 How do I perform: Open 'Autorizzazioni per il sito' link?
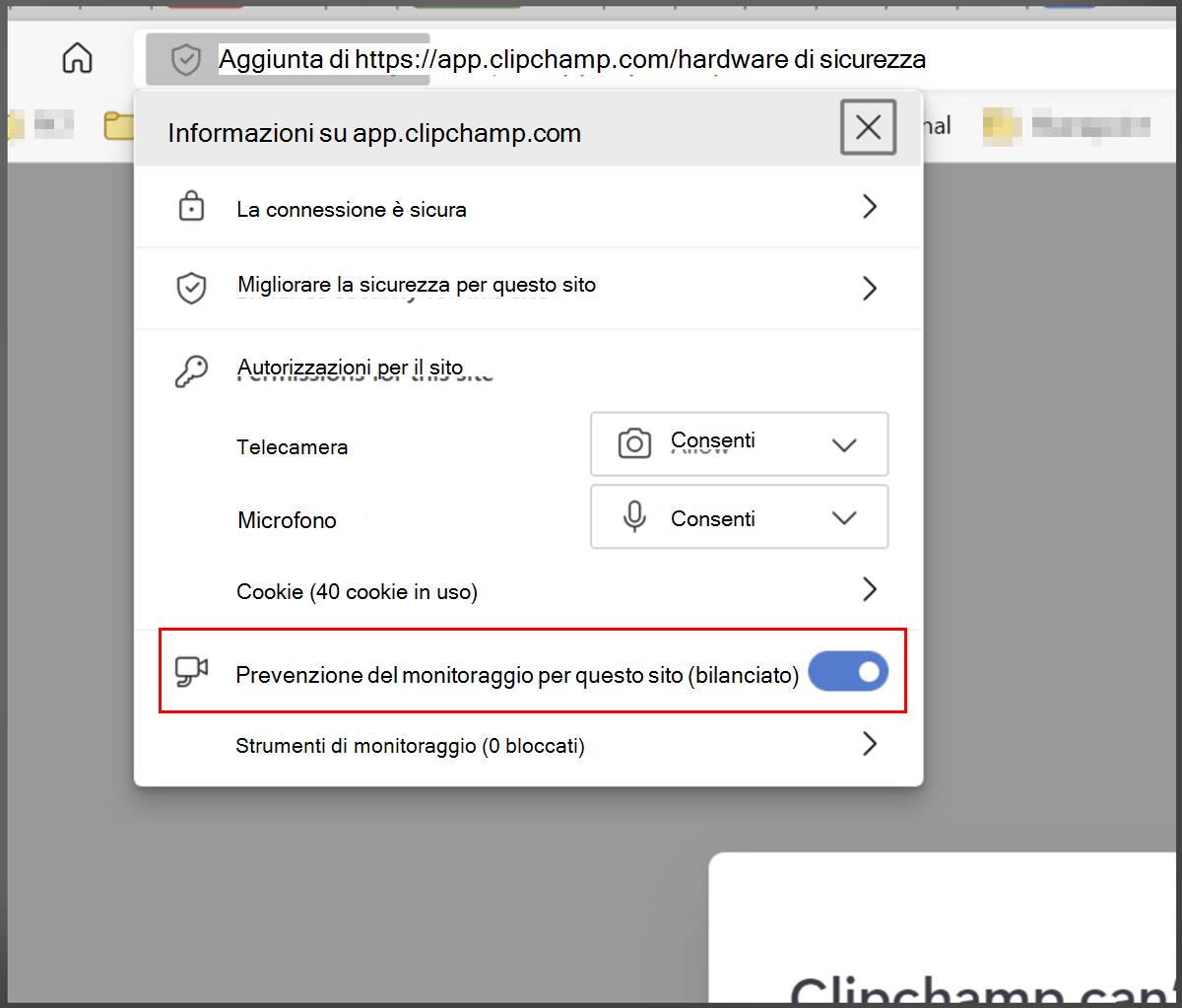tap(350, 368)
